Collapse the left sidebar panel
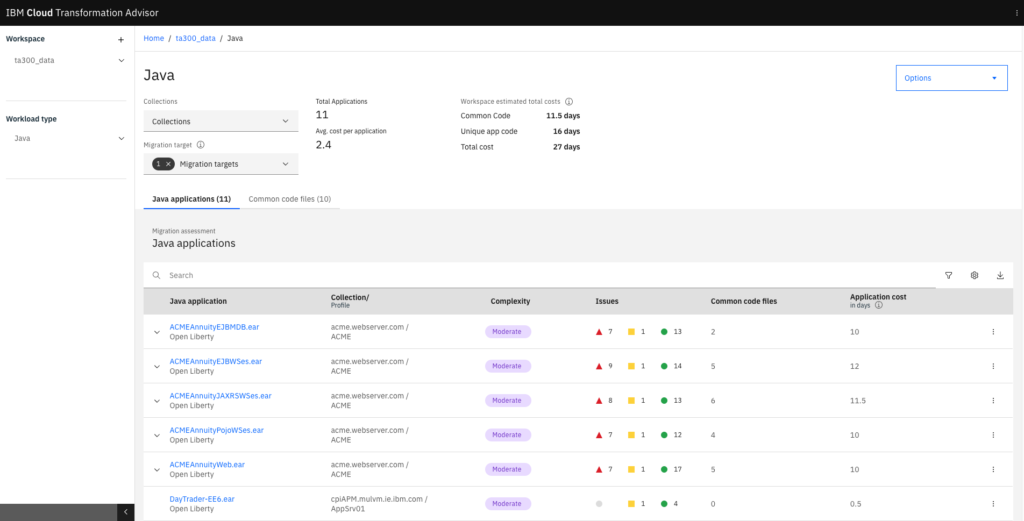The height and width of the screenshot is (521, 1024). (x=126, y=511)
